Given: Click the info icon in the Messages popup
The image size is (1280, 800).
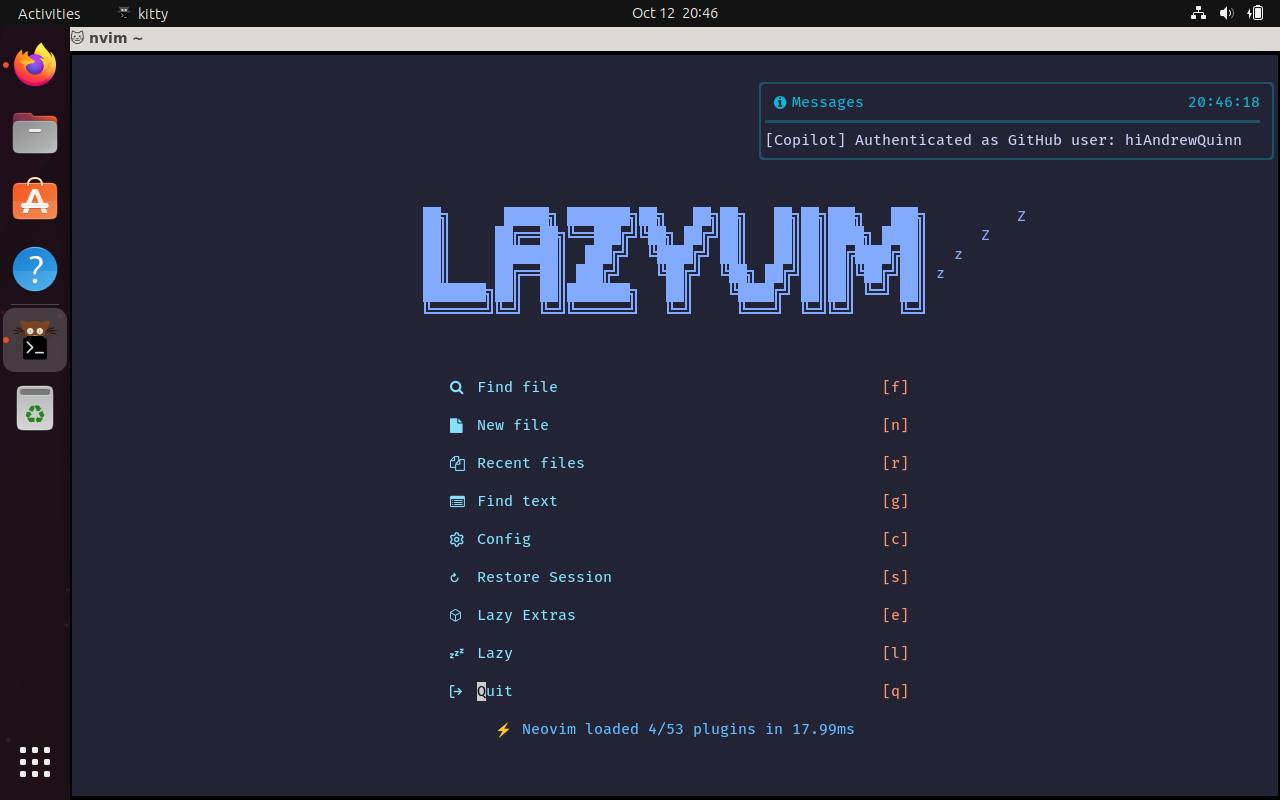Looking at the screenshot, I should (x=779, y=102).
